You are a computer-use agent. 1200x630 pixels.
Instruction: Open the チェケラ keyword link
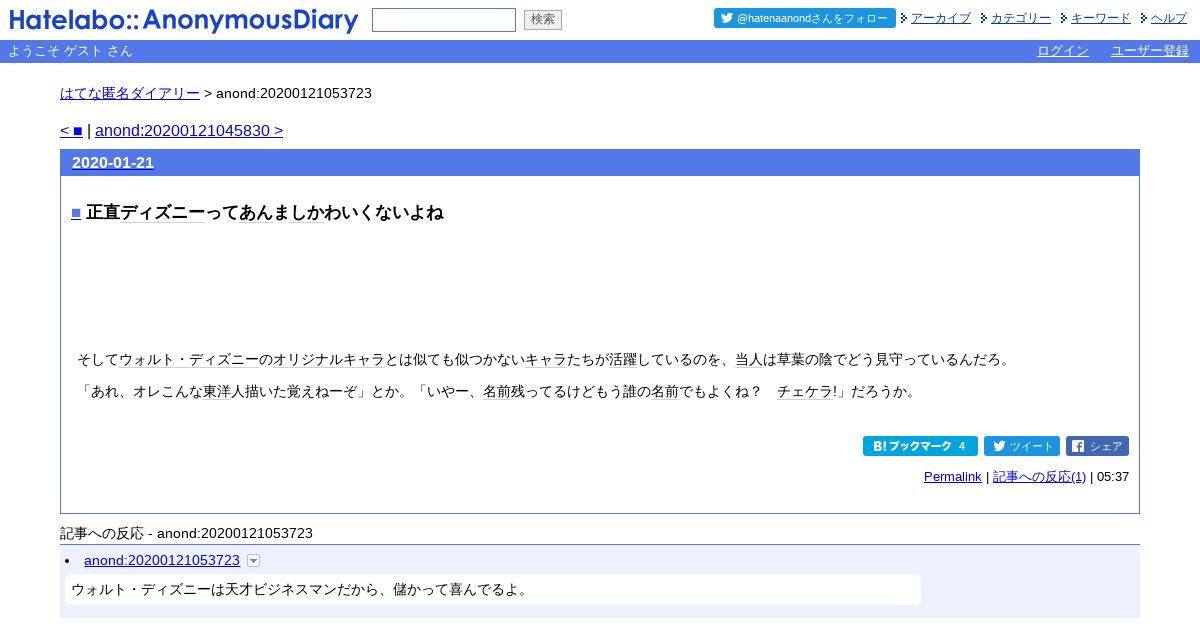(x=804, y=391)
